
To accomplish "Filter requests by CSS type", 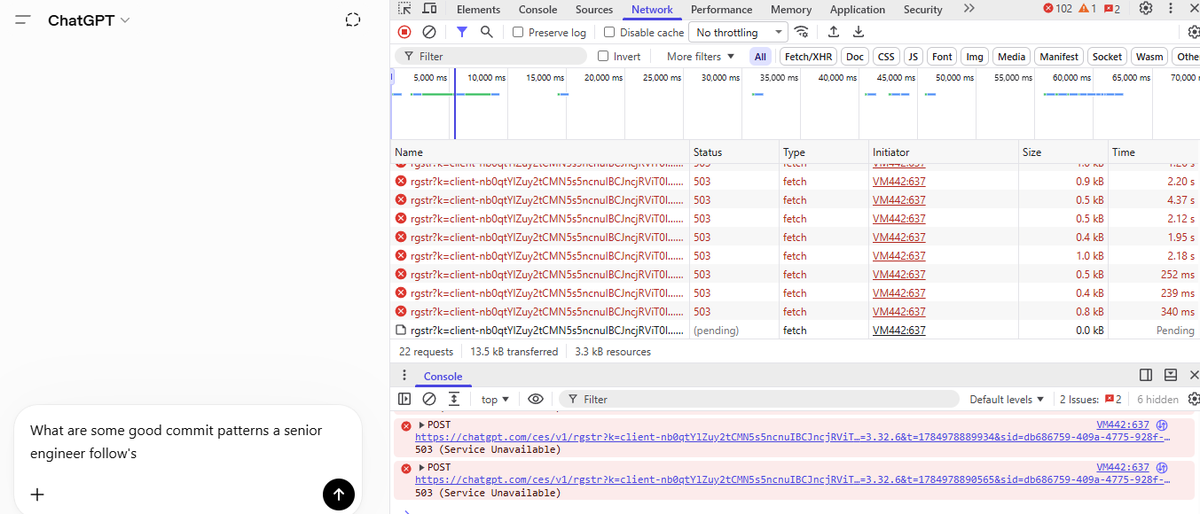I will click(886, 56).
